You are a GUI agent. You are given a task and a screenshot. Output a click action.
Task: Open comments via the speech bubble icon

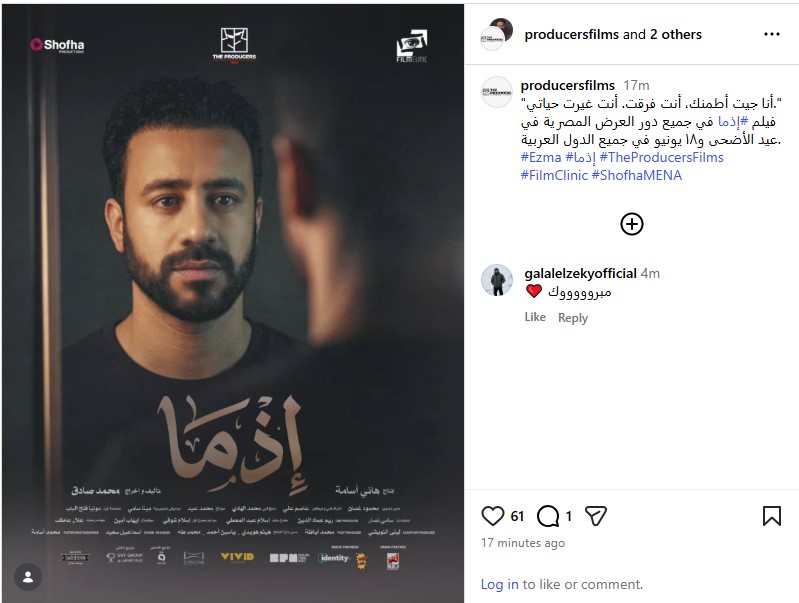[548, 516]
